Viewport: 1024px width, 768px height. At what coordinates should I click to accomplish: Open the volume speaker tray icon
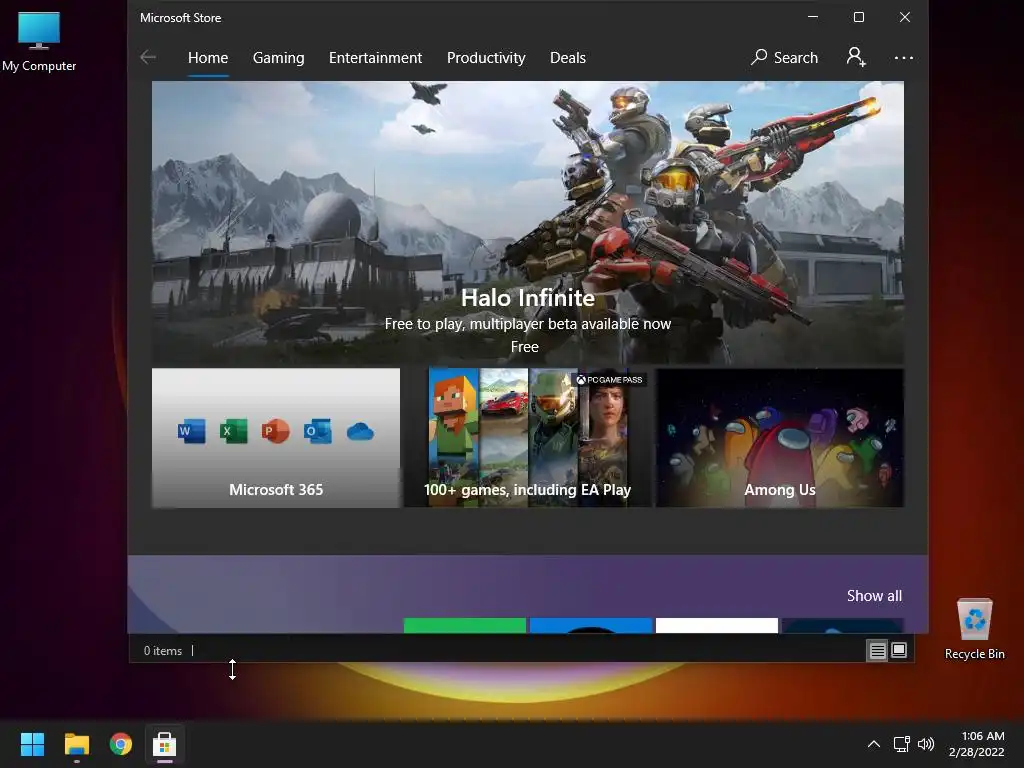pos(926,744)
